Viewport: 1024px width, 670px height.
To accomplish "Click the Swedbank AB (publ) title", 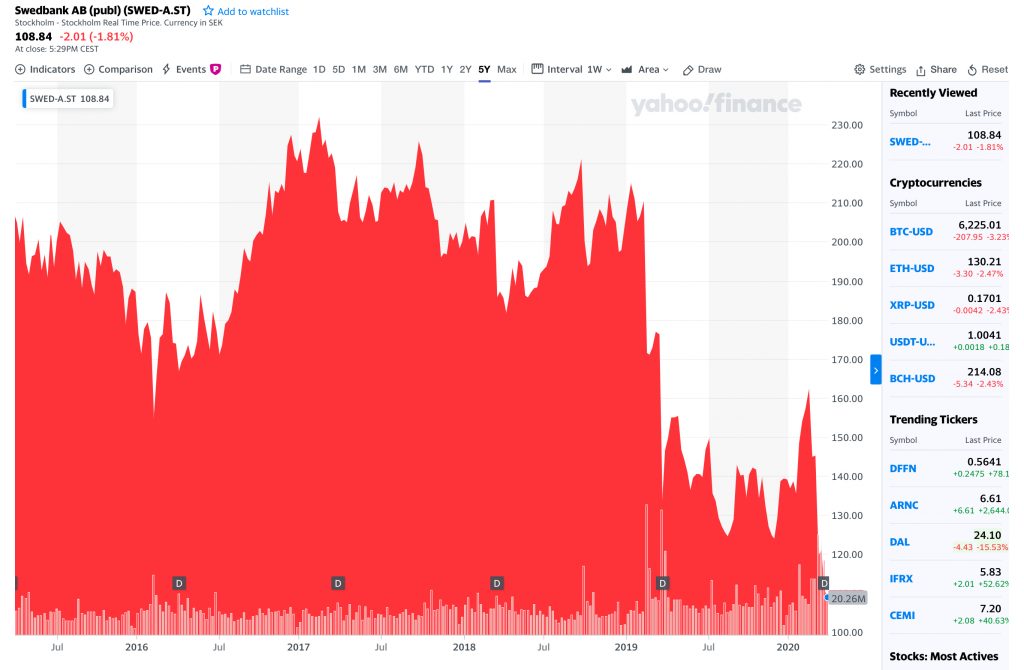I will tap(103, 10).
